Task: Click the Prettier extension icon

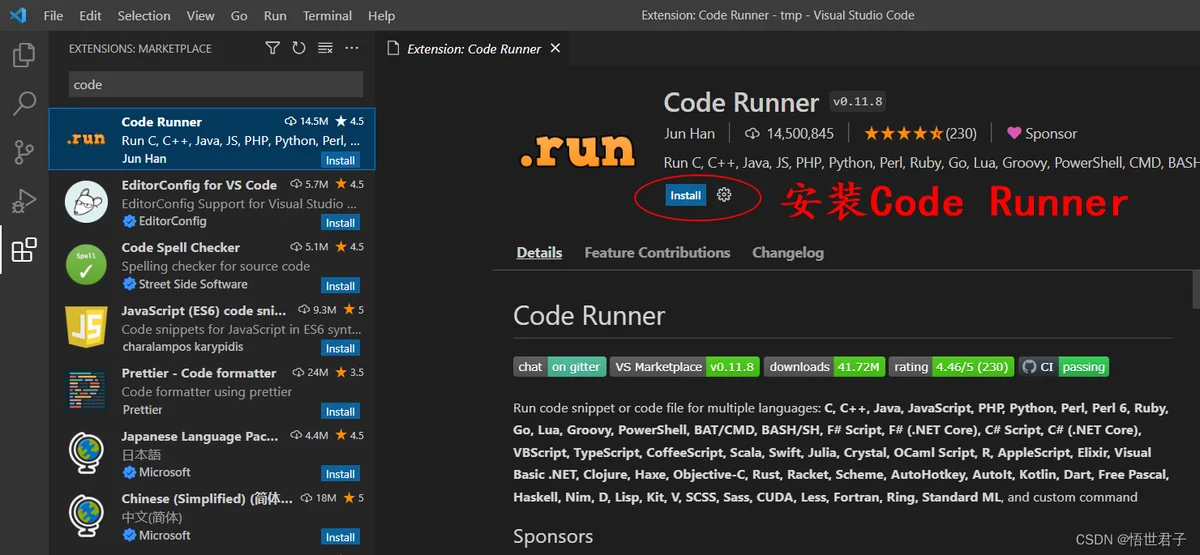Action: tap(86, 390)
